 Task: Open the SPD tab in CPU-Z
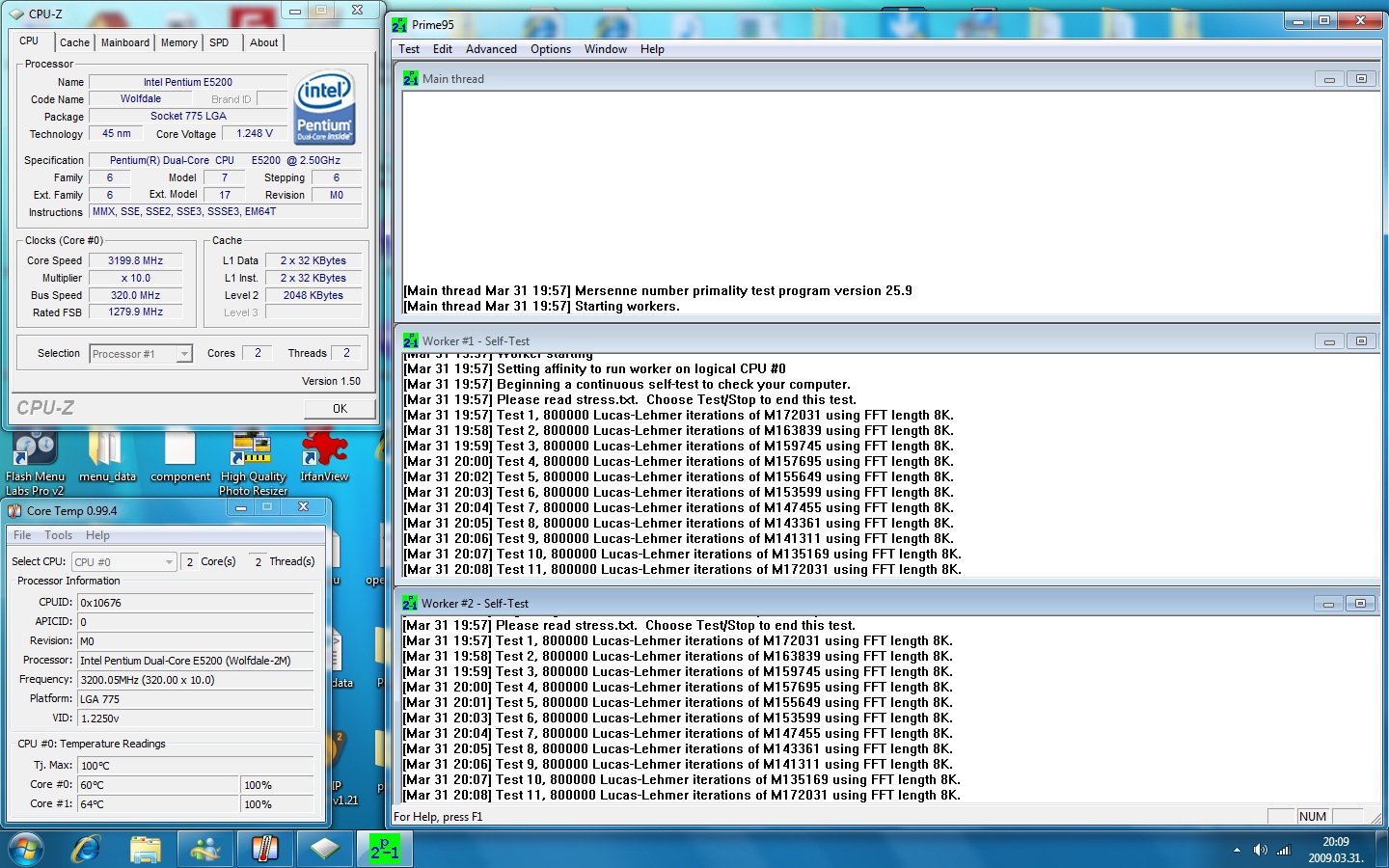pos(219,42)
